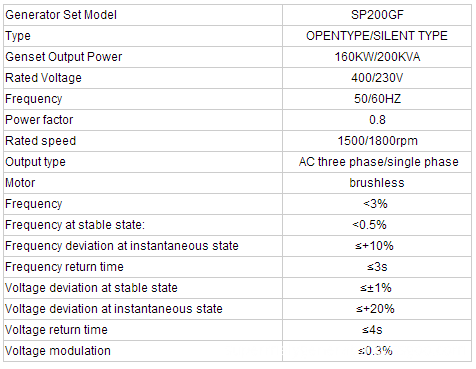Select the Voltage modulation label
Screen dimensions: 476x369
[58, 351]
